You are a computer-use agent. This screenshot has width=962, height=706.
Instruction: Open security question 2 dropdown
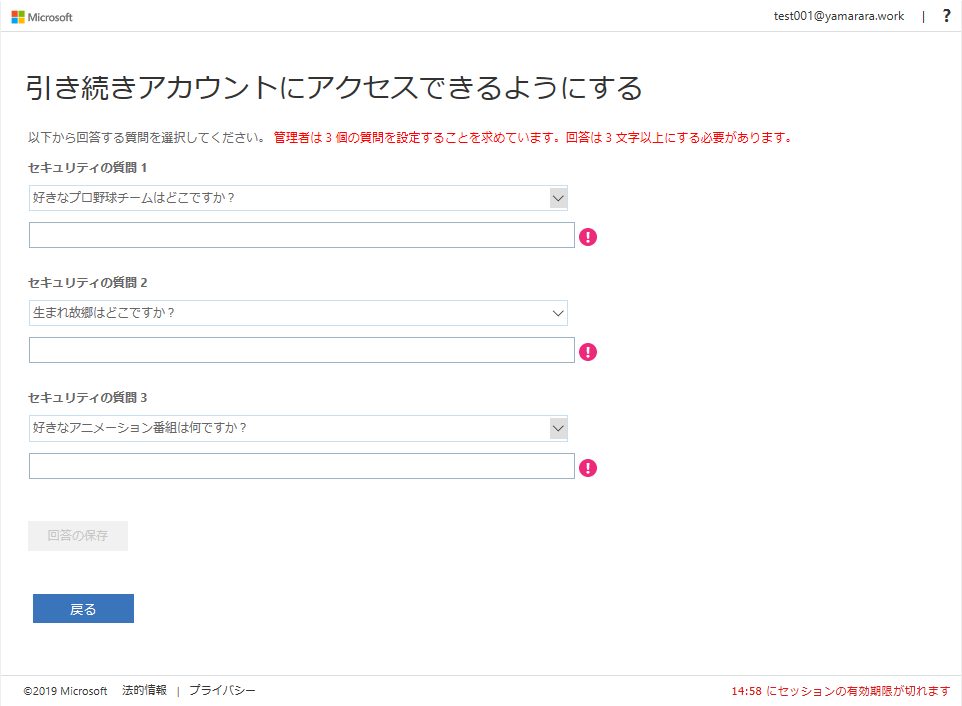[298, 313]
